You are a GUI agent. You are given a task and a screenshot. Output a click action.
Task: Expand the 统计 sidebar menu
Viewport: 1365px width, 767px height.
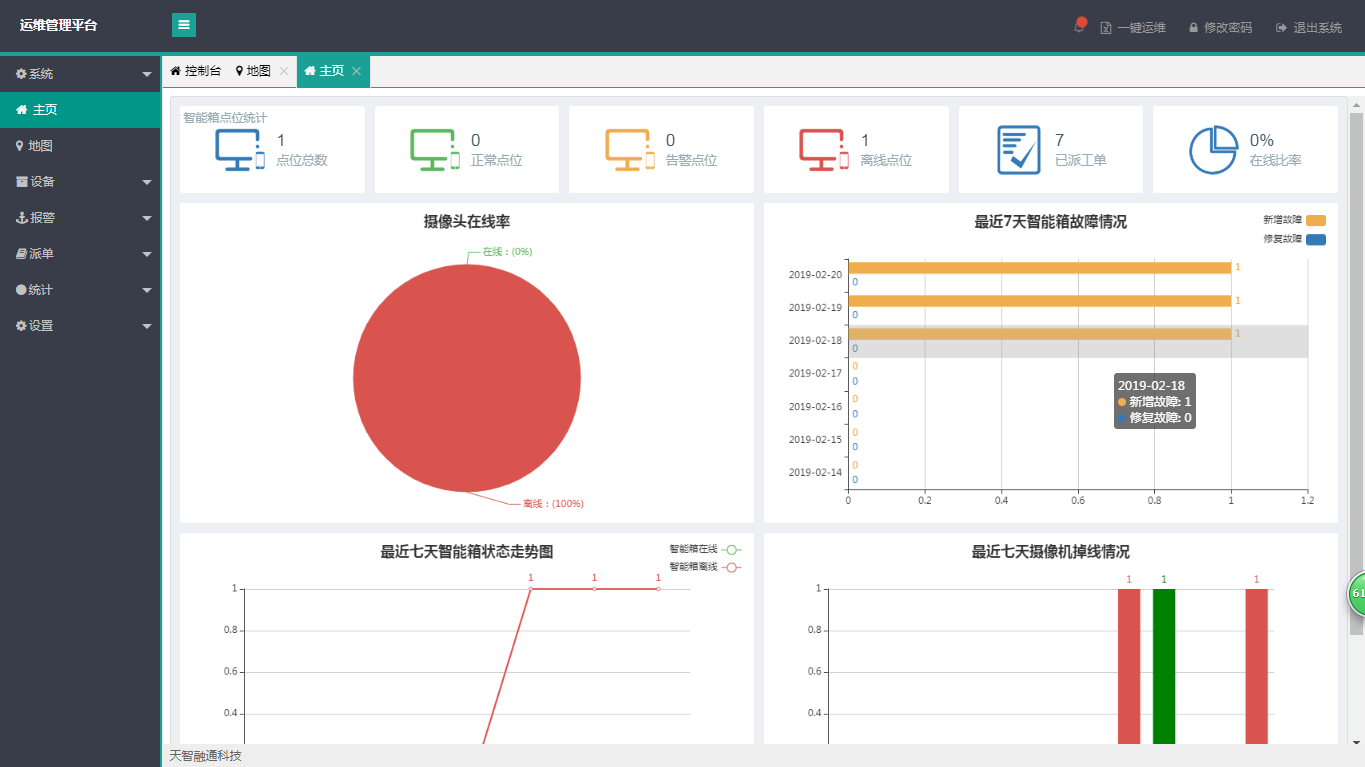[80, 290]
